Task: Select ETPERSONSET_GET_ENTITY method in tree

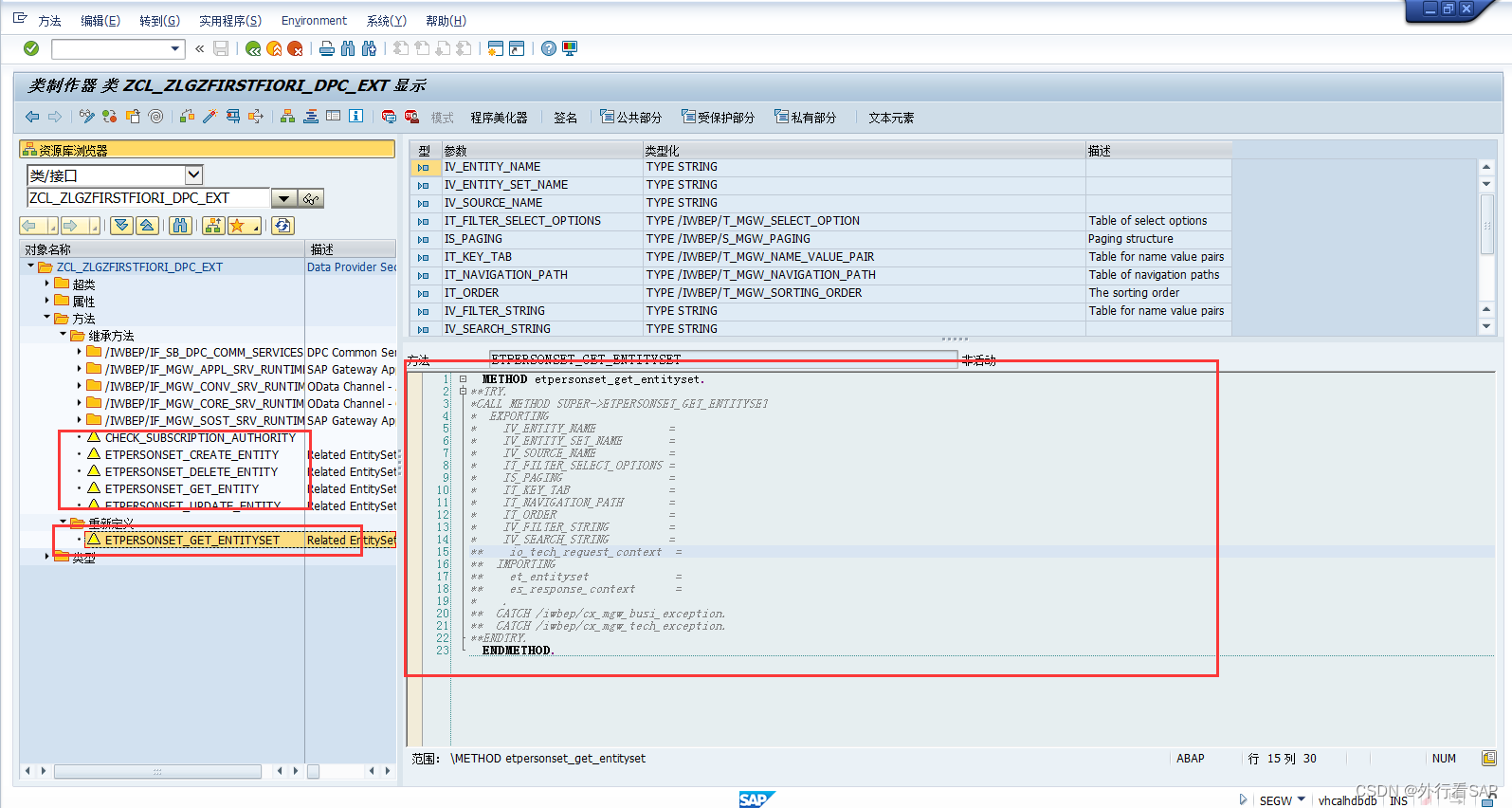Action: (182, 489)
